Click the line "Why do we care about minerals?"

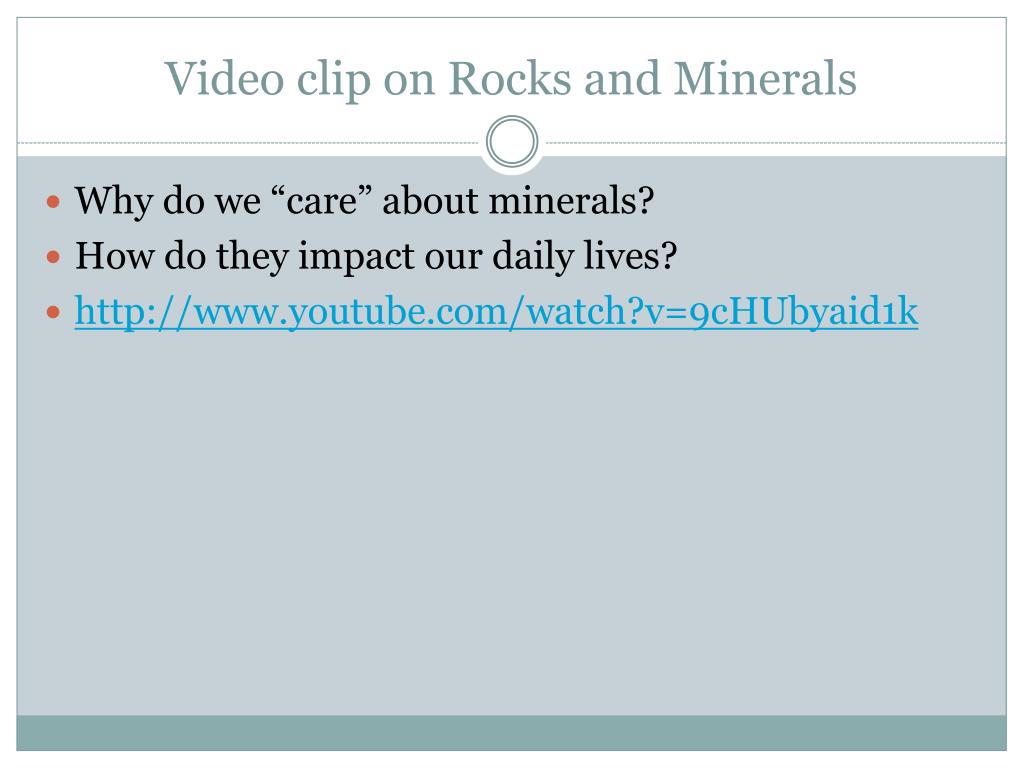(364, 200)
